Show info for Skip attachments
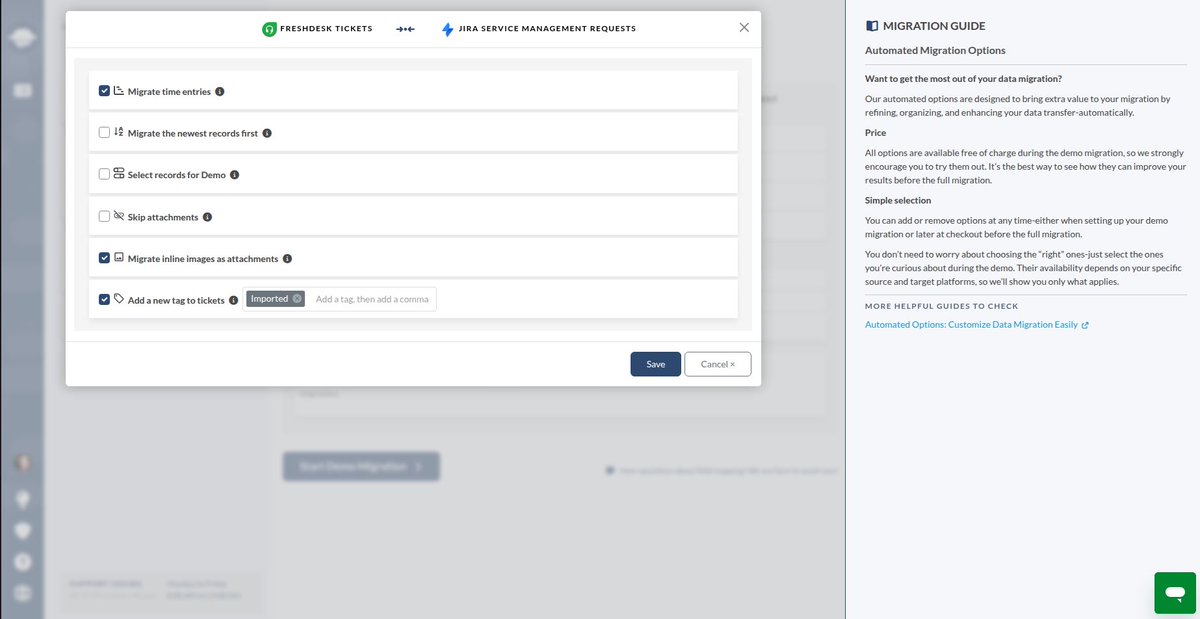 [207, 217]
